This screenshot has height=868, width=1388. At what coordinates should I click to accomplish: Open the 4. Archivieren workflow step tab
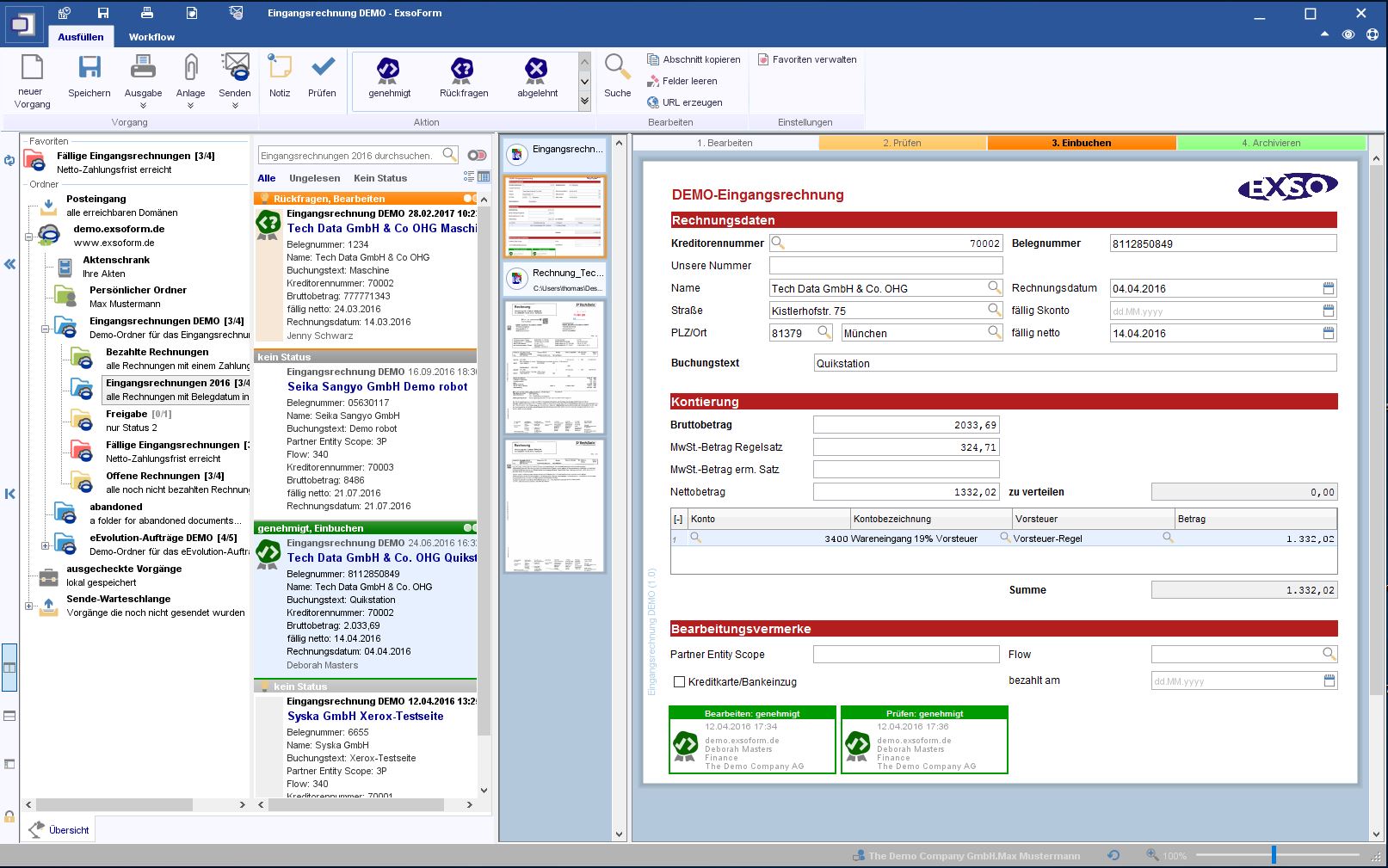tap(1271, 143)
